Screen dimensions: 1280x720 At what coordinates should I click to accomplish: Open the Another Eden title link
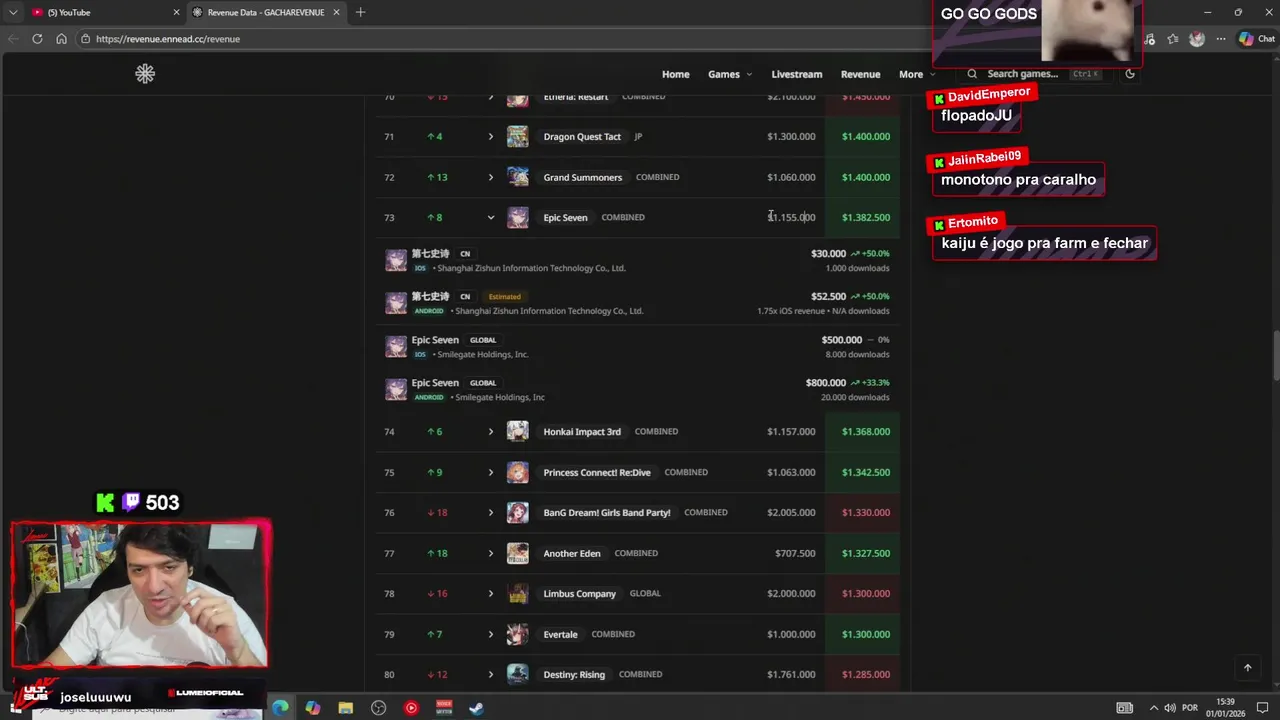pos(572,553)
